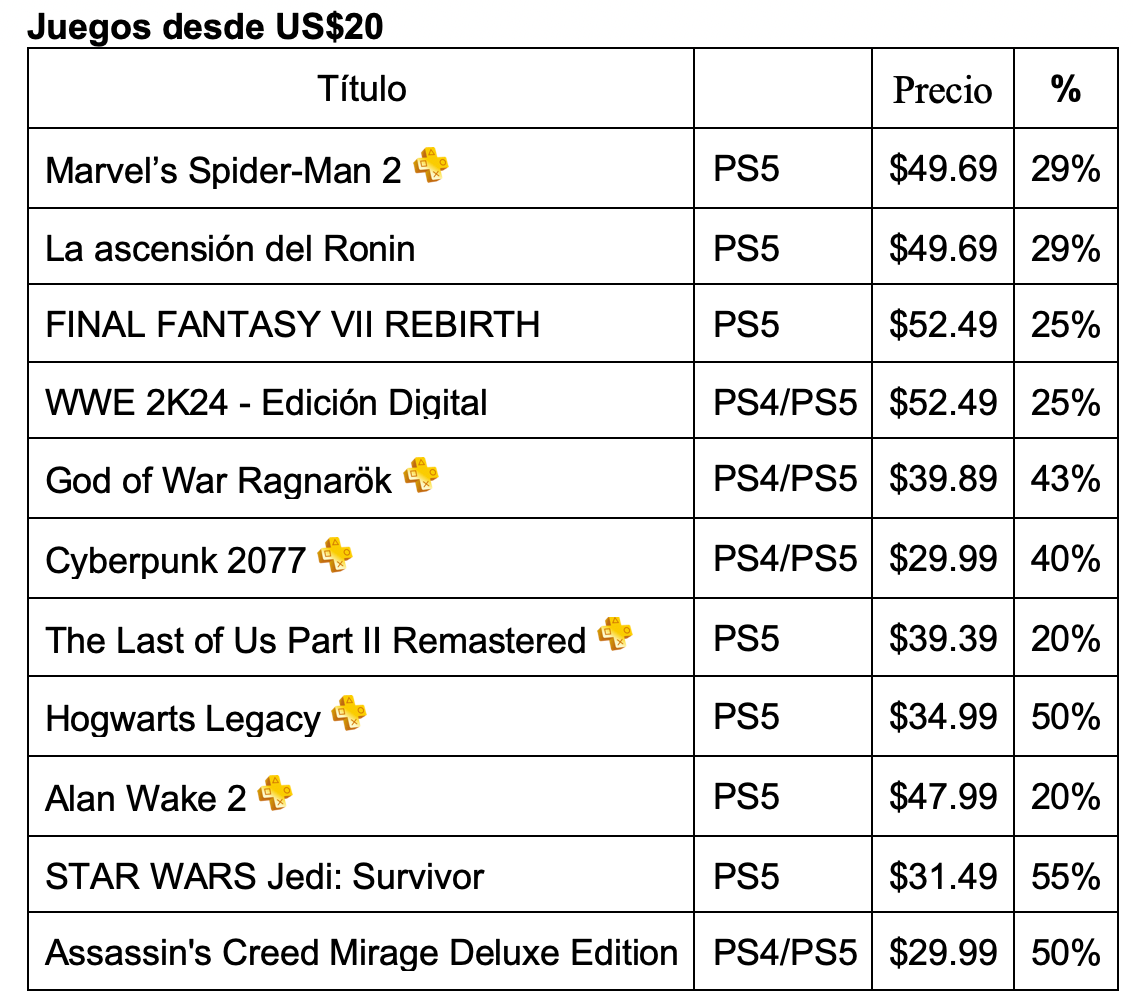Select the Título column header

point(362,90)
